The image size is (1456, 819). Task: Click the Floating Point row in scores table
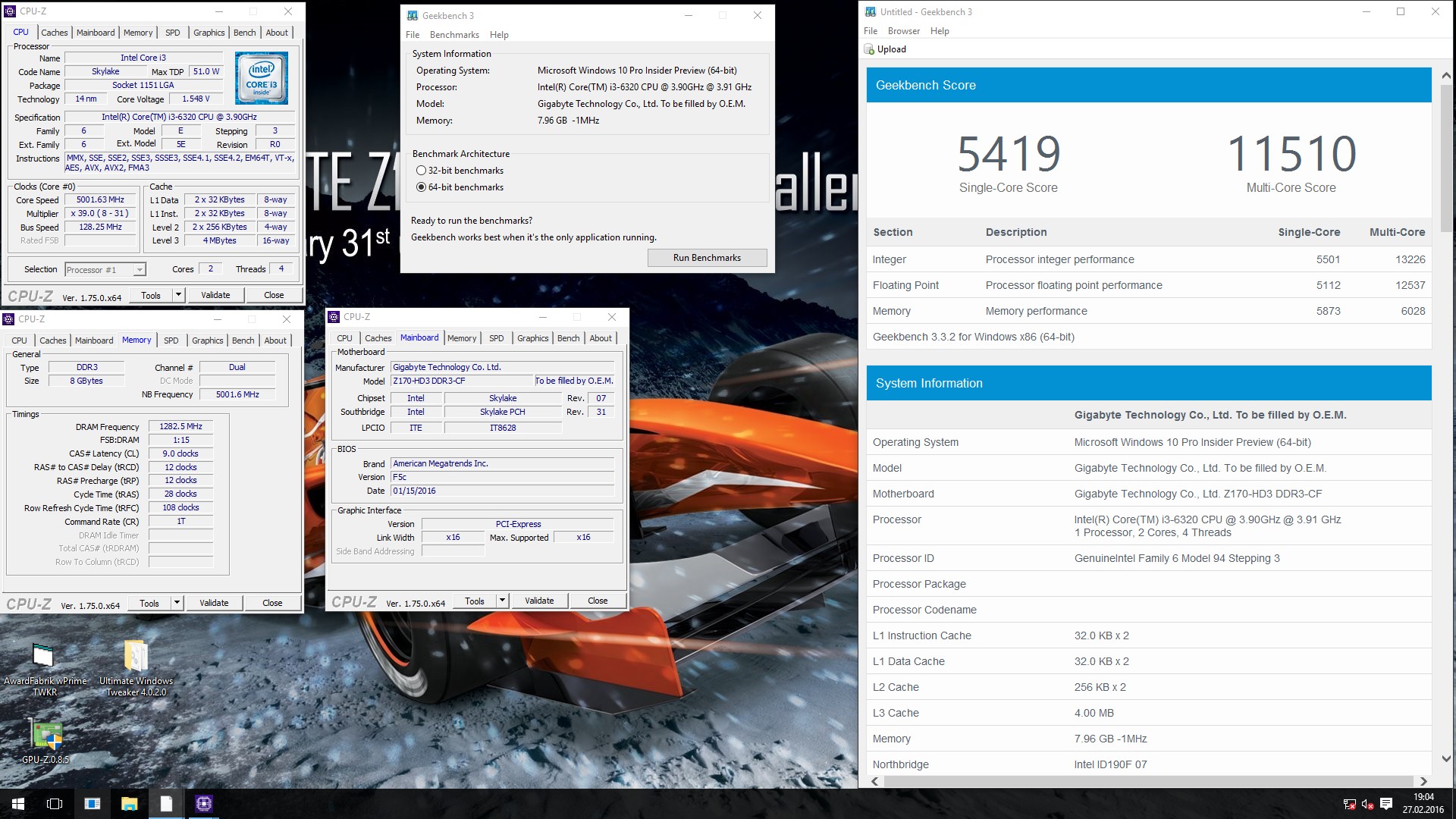pyautogui.click(x=1149, y=285)
